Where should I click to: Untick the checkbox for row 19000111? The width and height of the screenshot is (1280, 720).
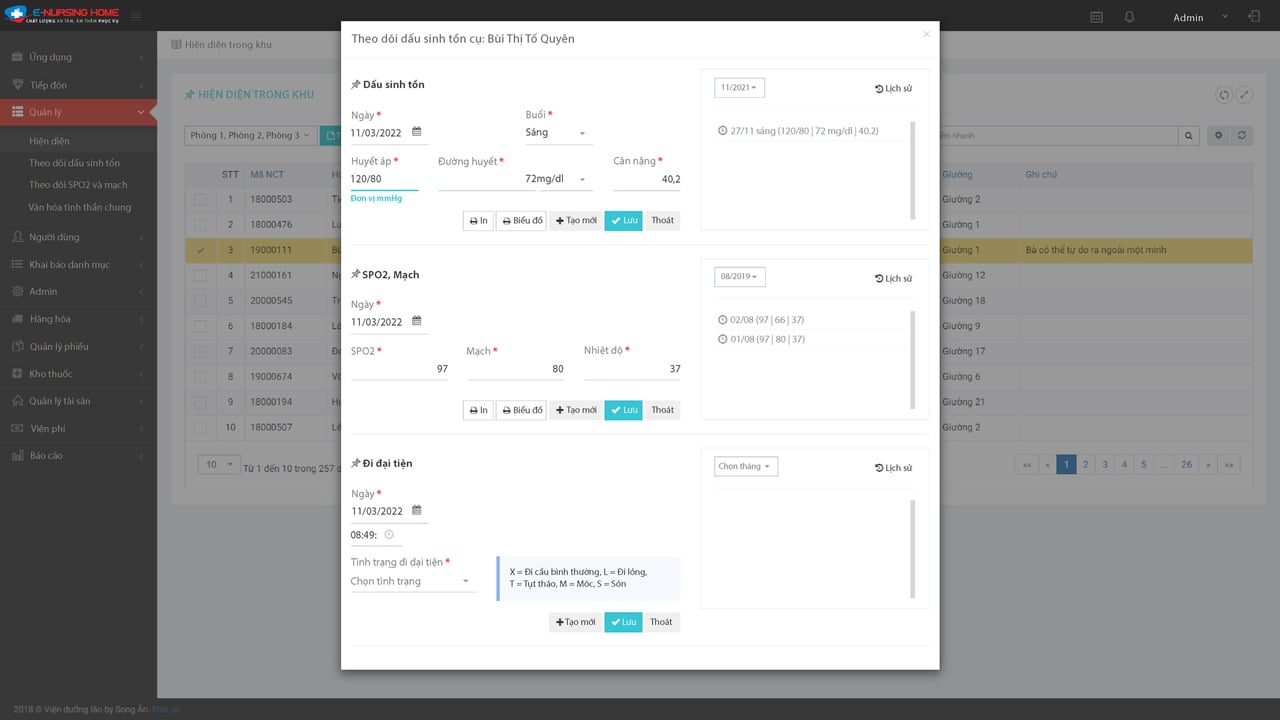click(201, 250)
